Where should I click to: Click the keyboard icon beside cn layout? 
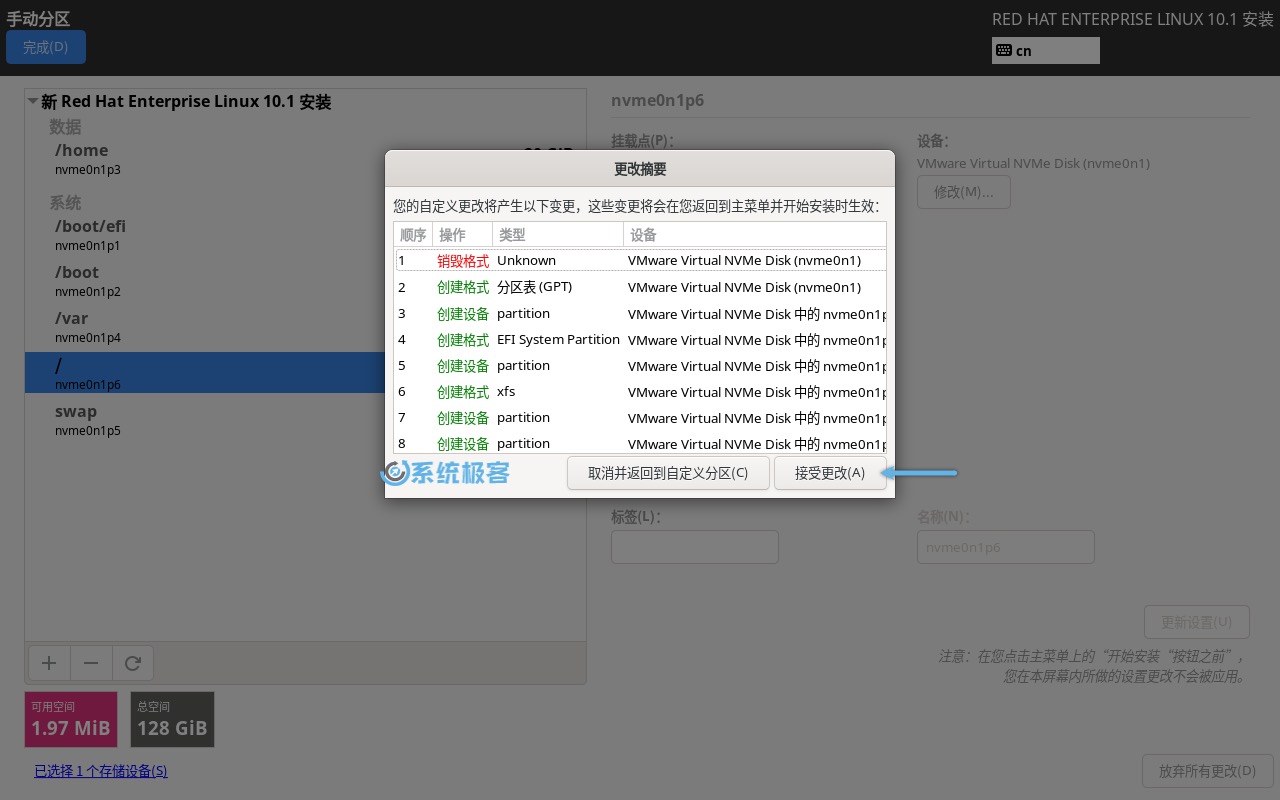[1004, 50]
